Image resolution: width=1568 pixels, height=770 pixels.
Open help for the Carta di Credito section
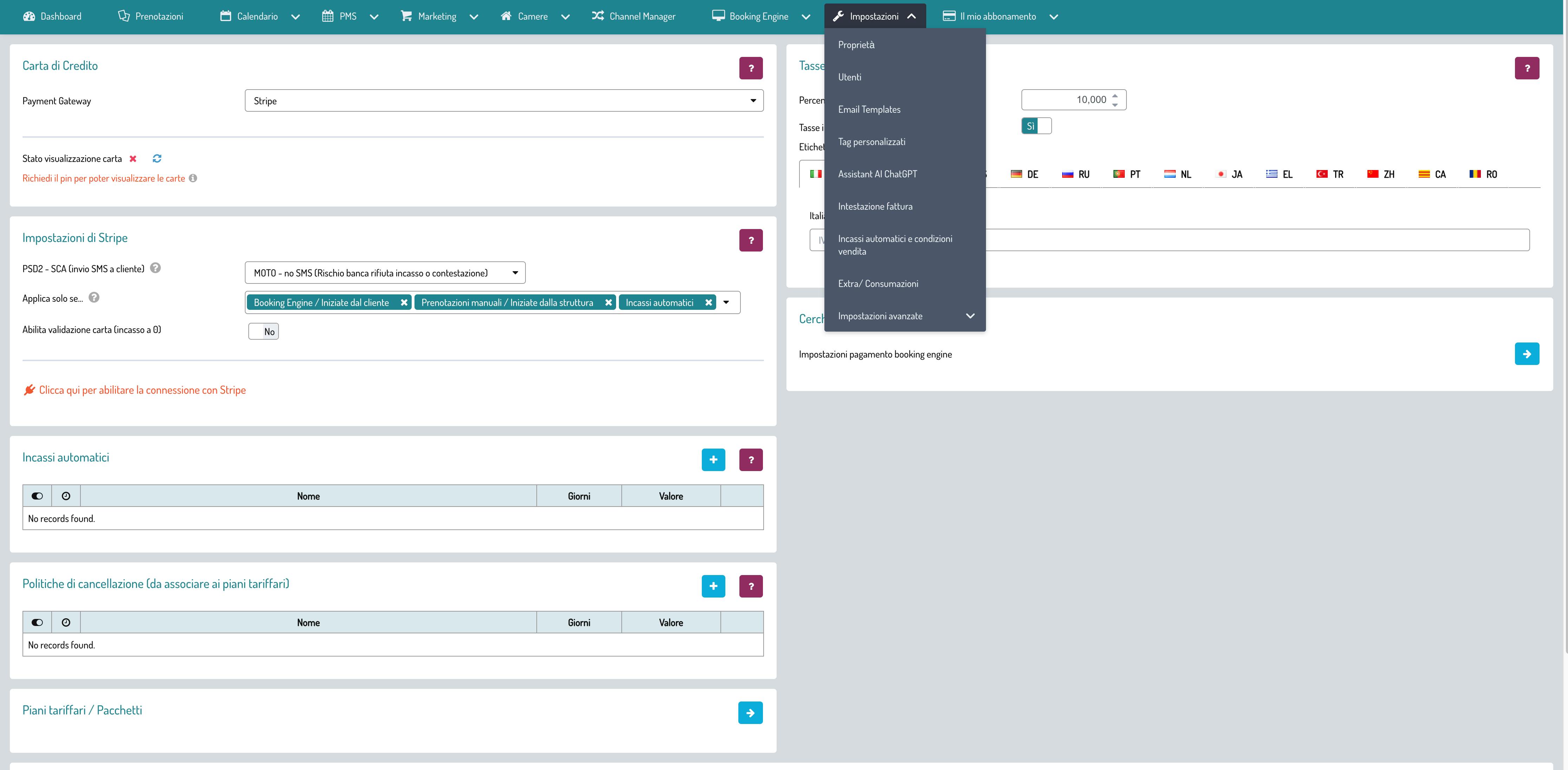751,68
